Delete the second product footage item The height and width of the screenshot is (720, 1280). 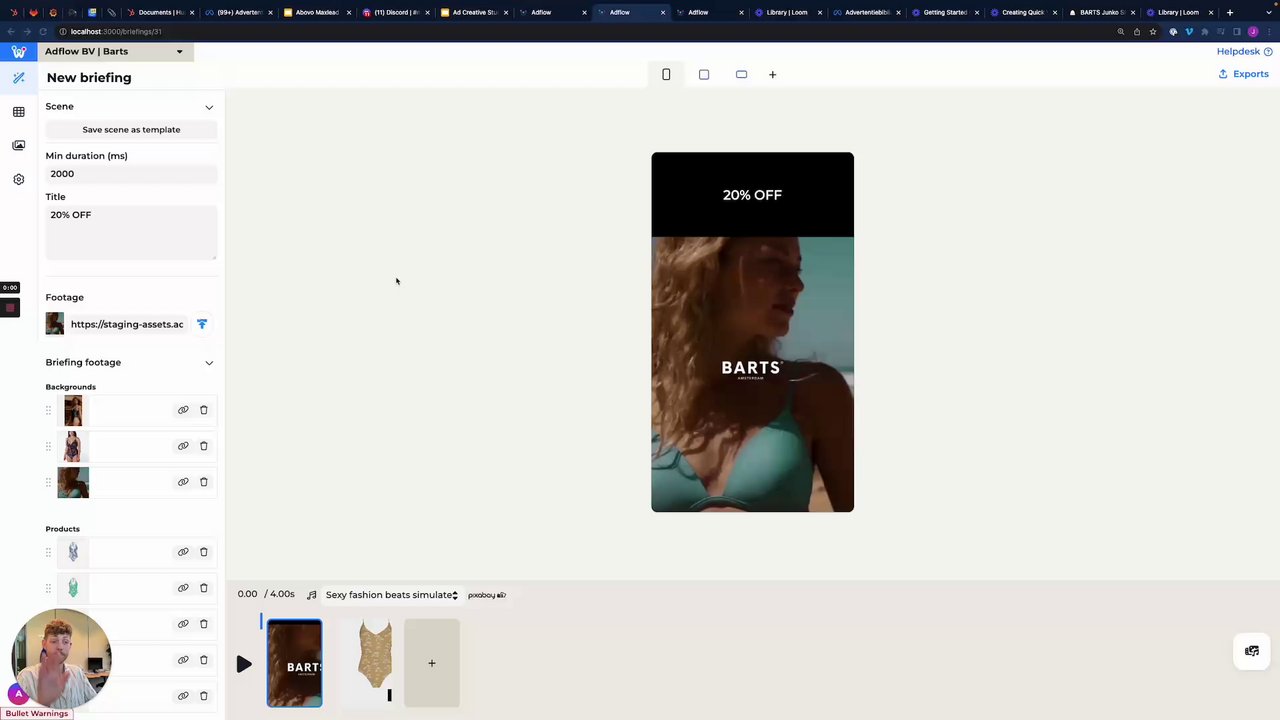204,588
